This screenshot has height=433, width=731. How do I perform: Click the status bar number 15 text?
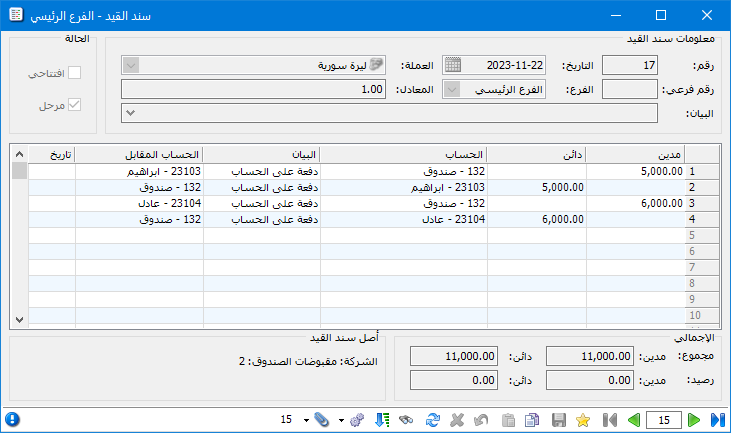tap(286, 419)
